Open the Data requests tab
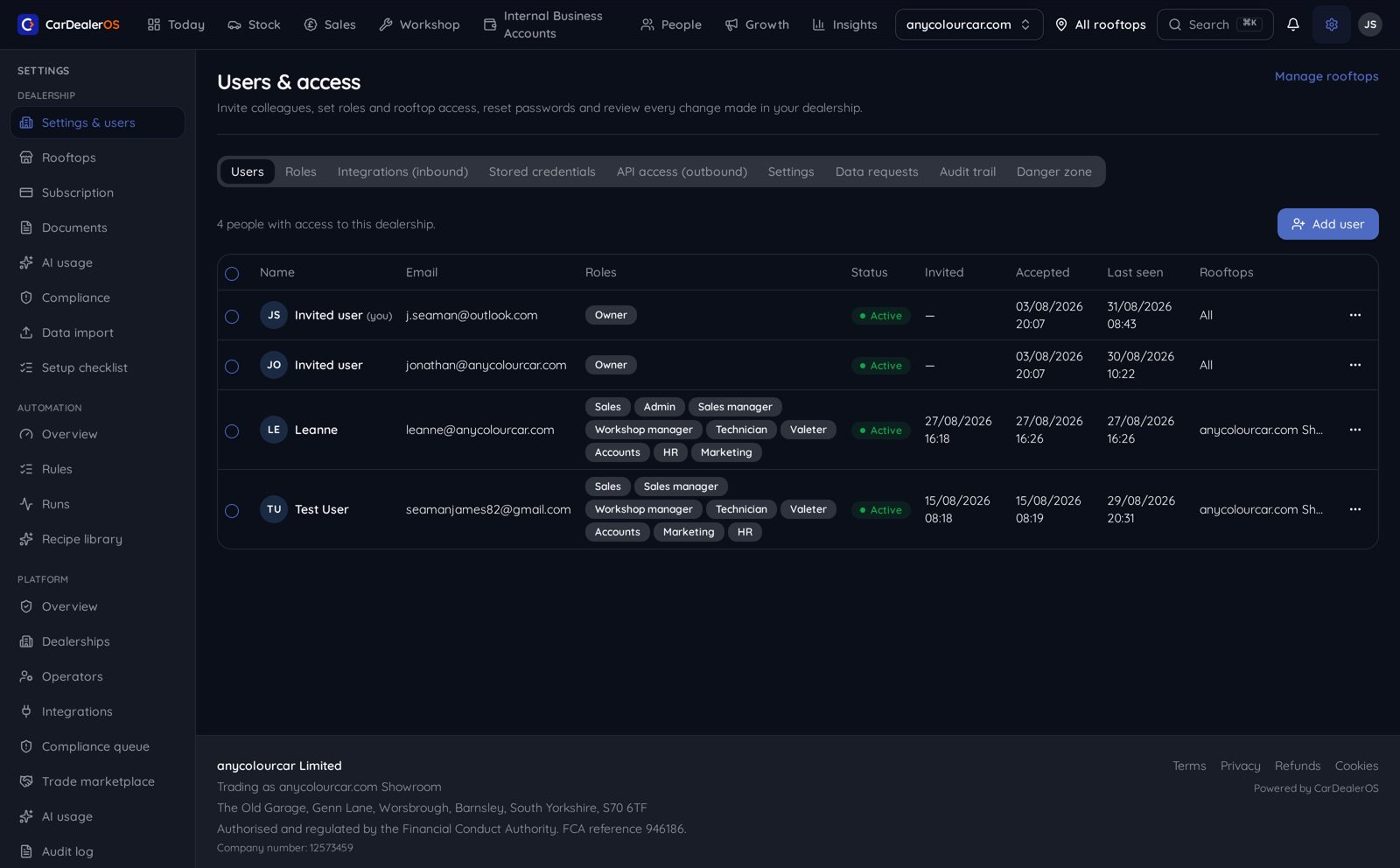Image resolution: width=1400 pixels, height=868 pixels. [877, 171]
